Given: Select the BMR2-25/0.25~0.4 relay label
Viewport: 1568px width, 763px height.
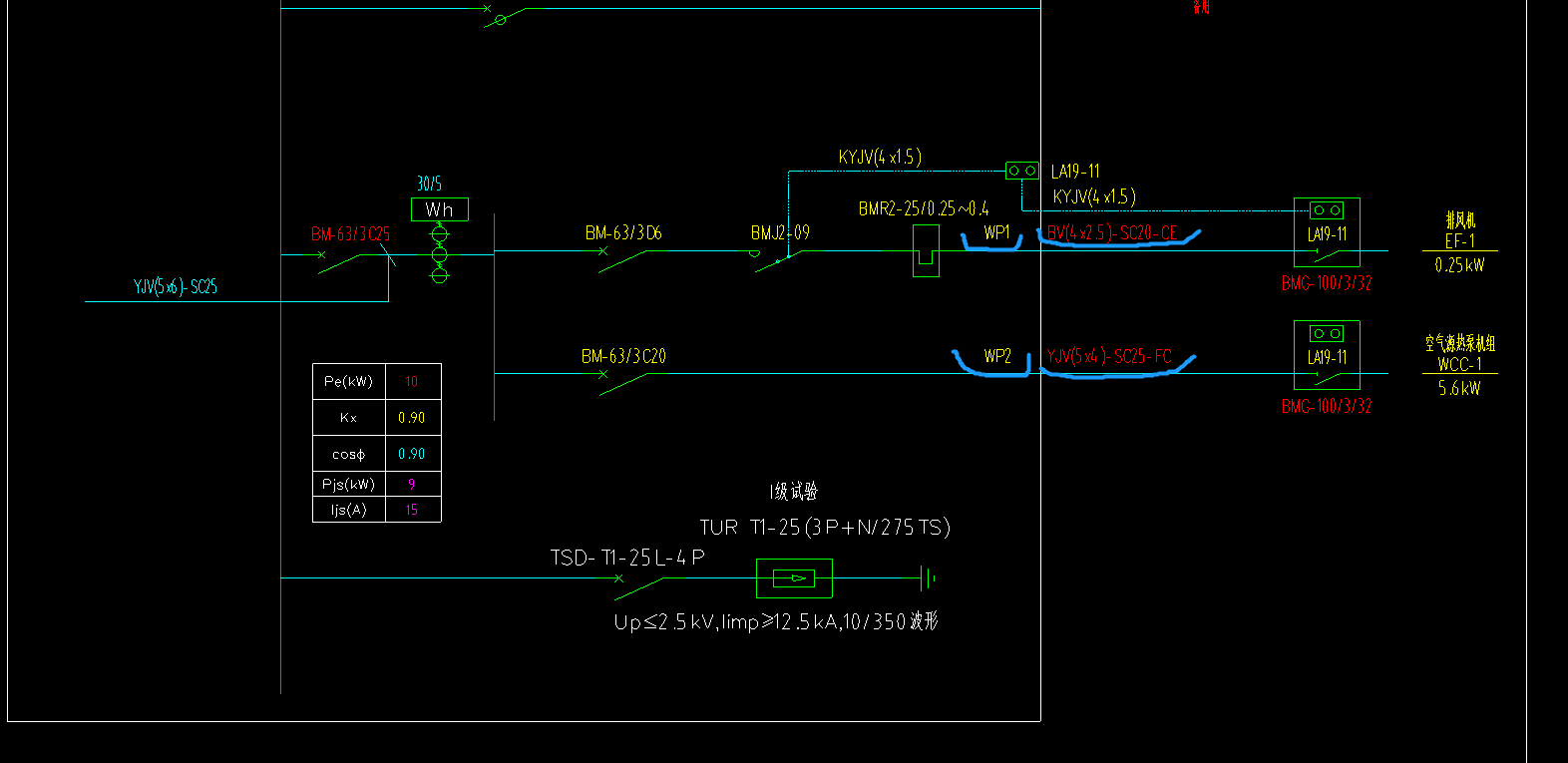Looking at the screenshot, I should (x=924, y=208).
